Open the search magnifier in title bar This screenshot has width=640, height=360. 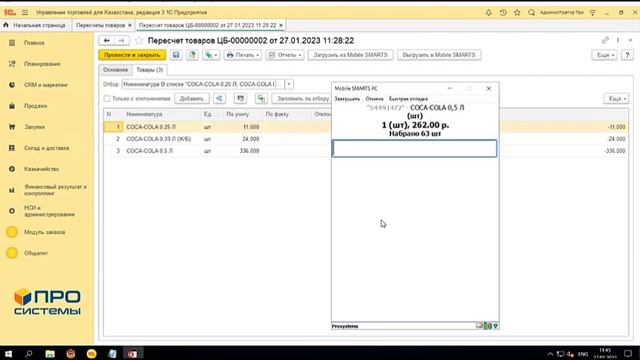point(531,13)
